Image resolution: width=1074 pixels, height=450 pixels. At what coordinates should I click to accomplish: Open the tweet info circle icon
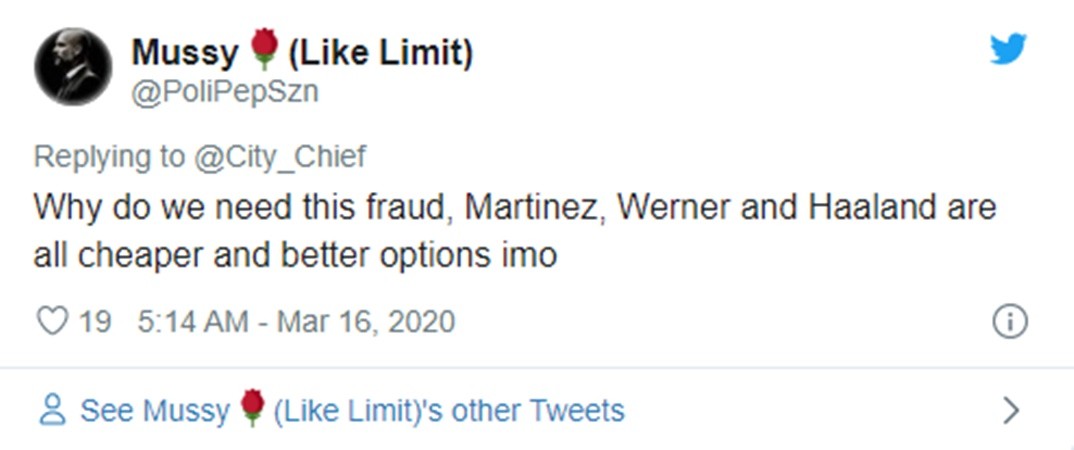point(1009,322)
